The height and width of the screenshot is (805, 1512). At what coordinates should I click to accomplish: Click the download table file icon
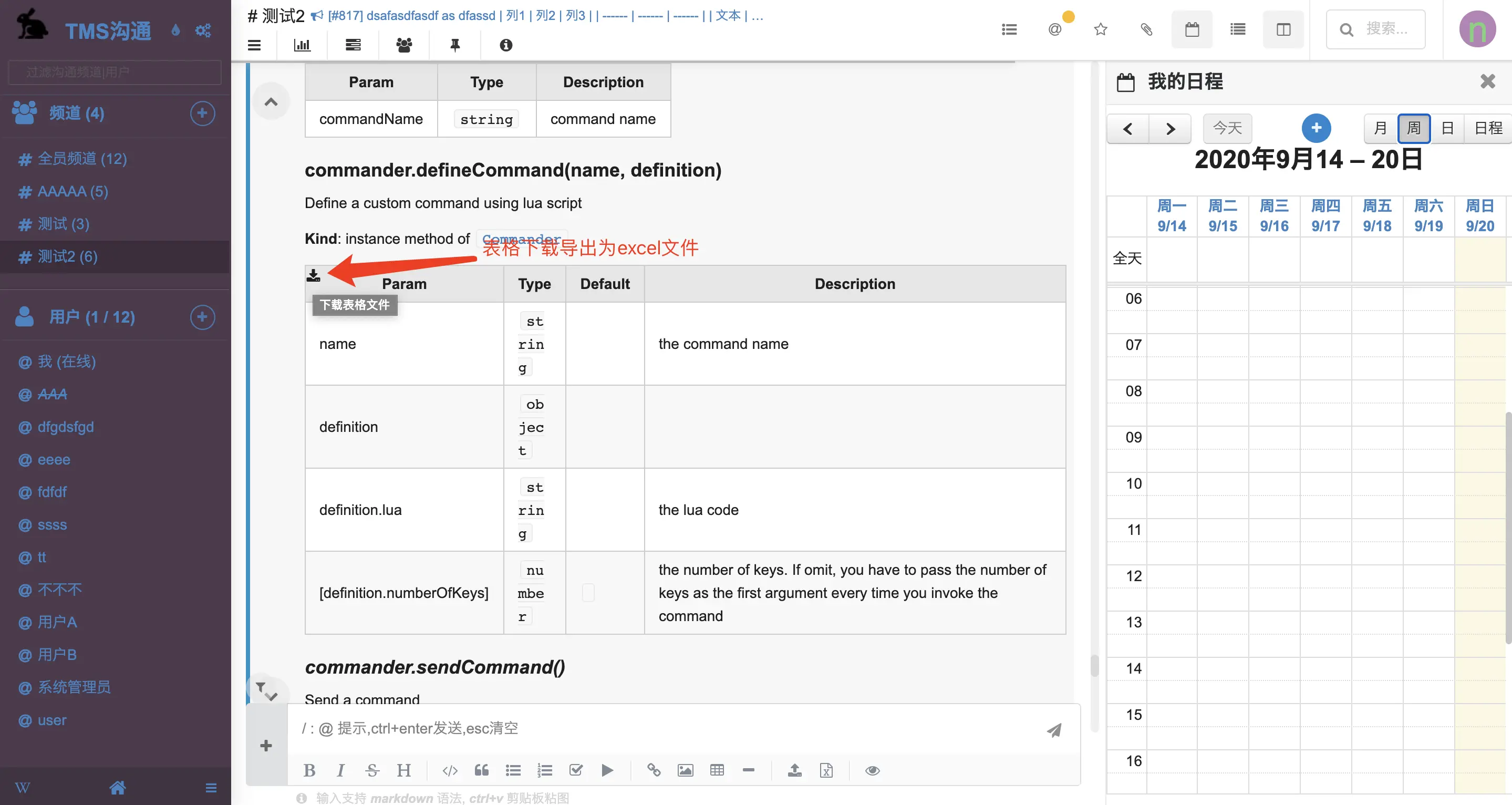pyautogui.click(x=313, y=273)
